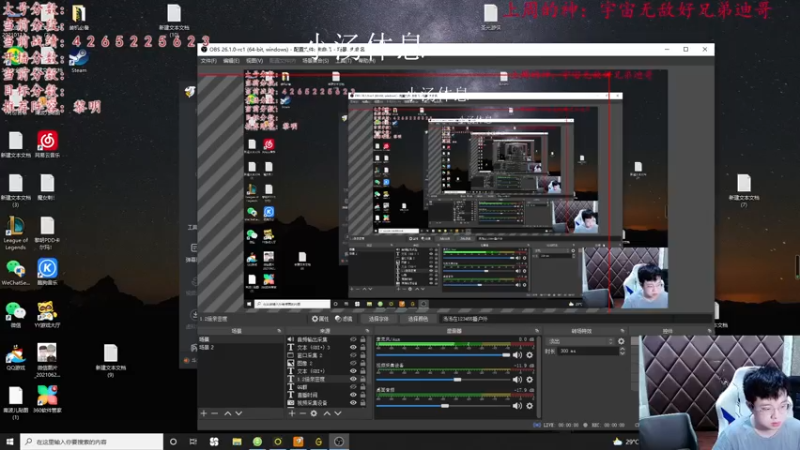The image size is (800, 450).
Task: Open settings gear for 桌面音频 channel
Action: 530,406
